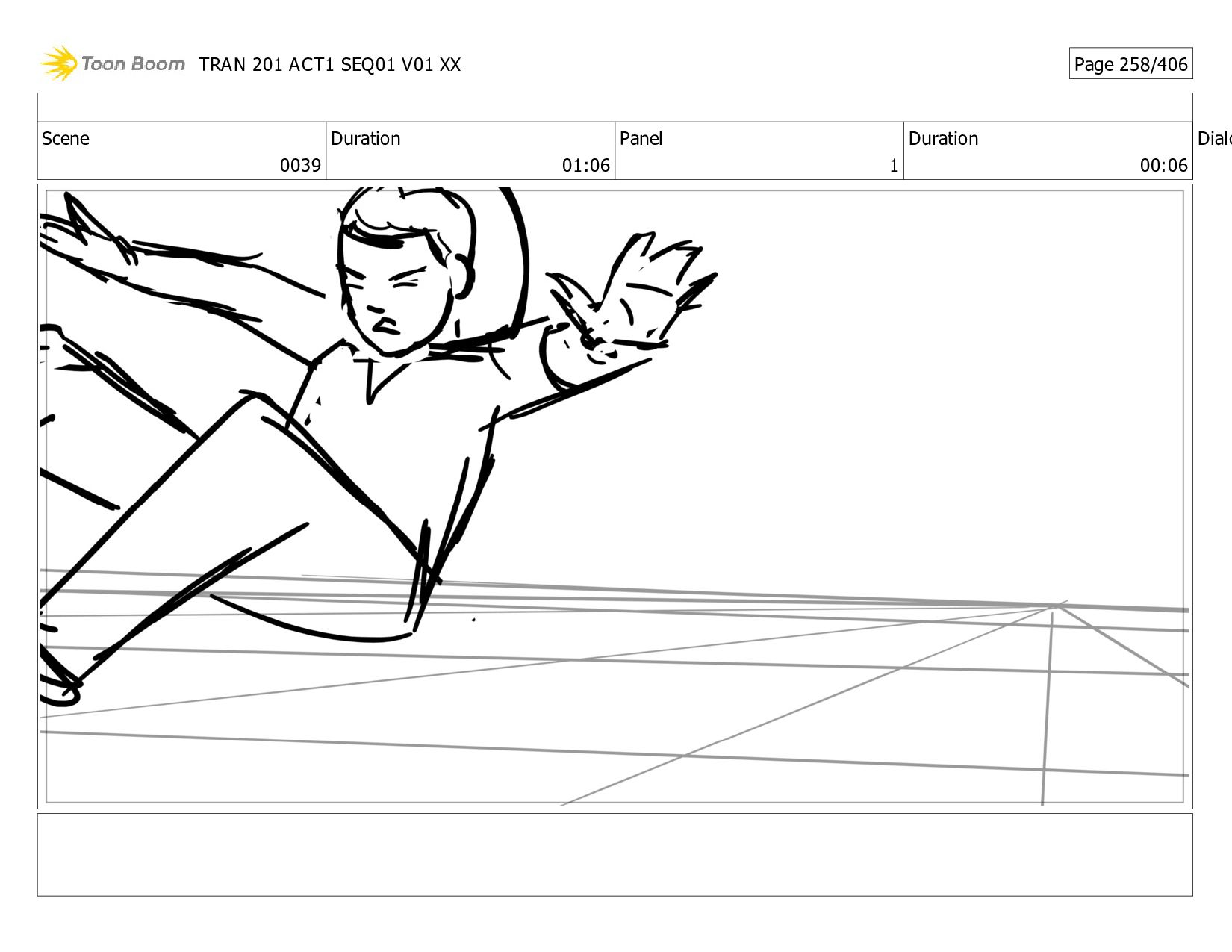Viewport: 1232px width, 952px height.
Task: Click the Duration label right of Scene
Action: (x=365, y=139)
